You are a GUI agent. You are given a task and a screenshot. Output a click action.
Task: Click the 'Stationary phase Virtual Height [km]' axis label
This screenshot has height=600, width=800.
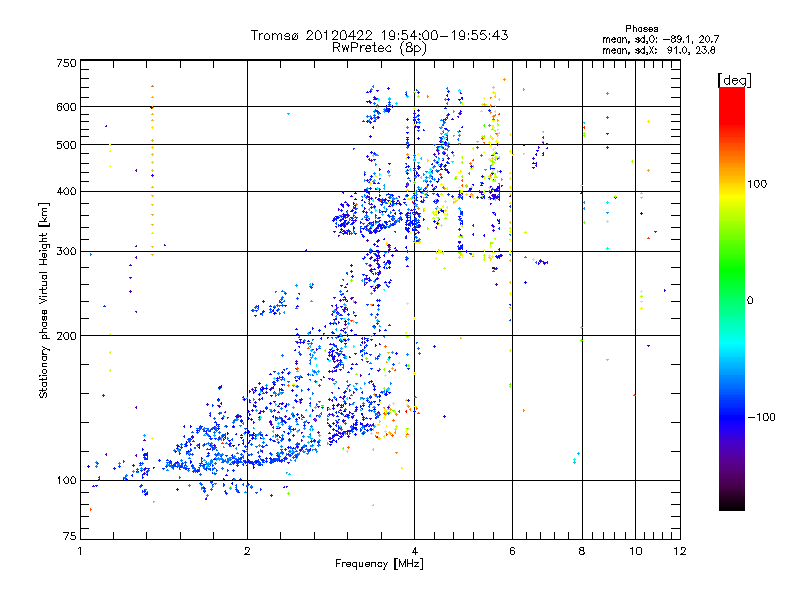tap(44, 300)
